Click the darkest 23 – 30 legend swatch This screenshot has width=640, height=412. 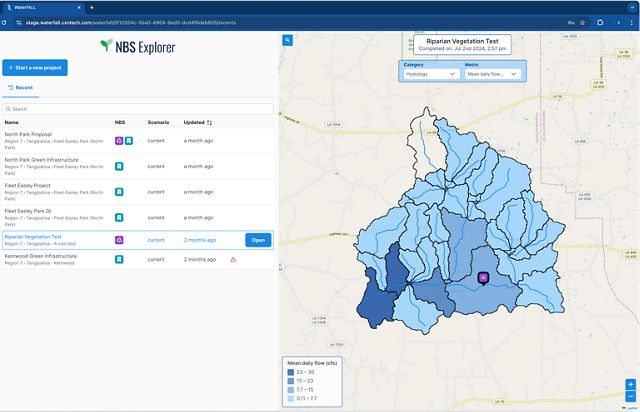(291, 372)
